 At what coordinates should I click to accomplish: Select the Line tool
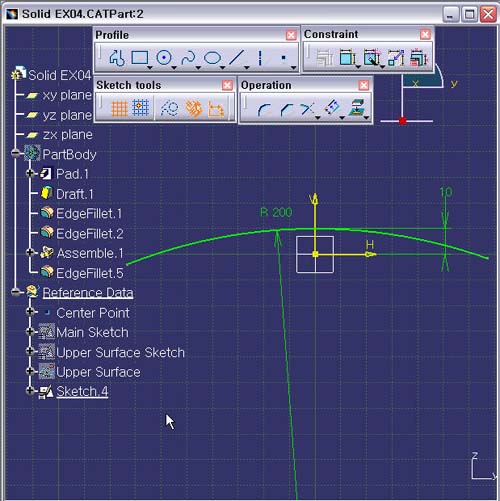[x=236, y=58]
